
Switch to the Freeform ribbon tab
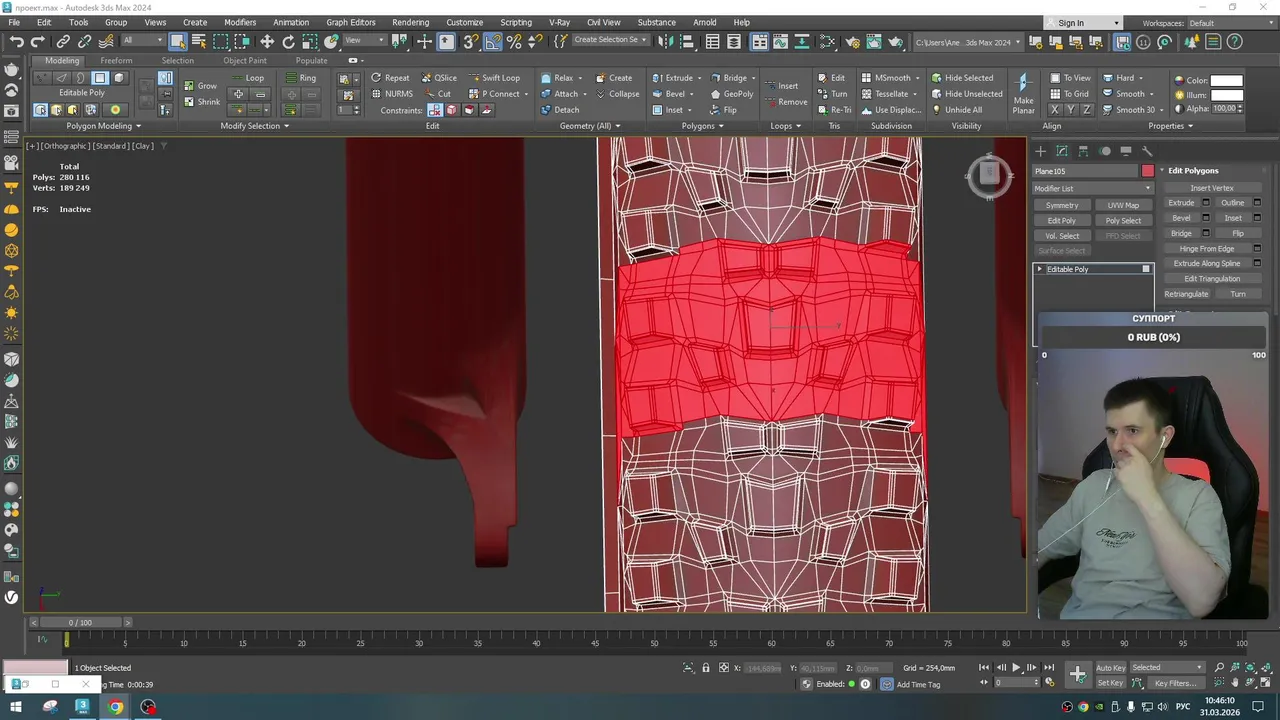116,60
